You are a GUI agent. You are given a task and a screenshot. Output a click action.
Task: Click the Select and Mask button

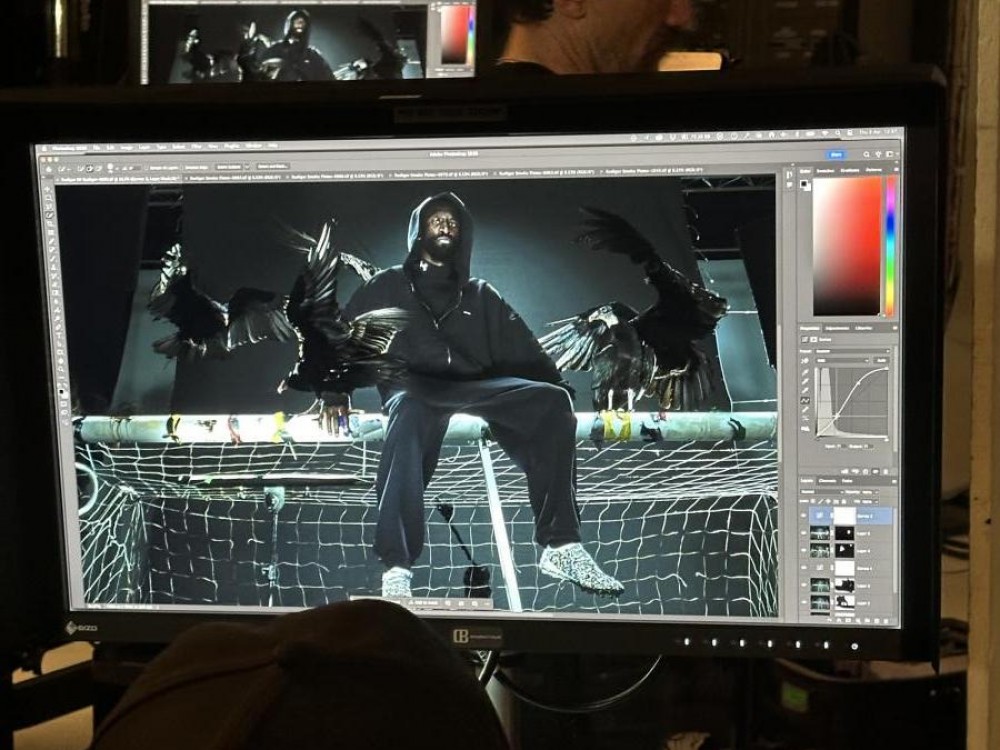click(x=272, y=166)
